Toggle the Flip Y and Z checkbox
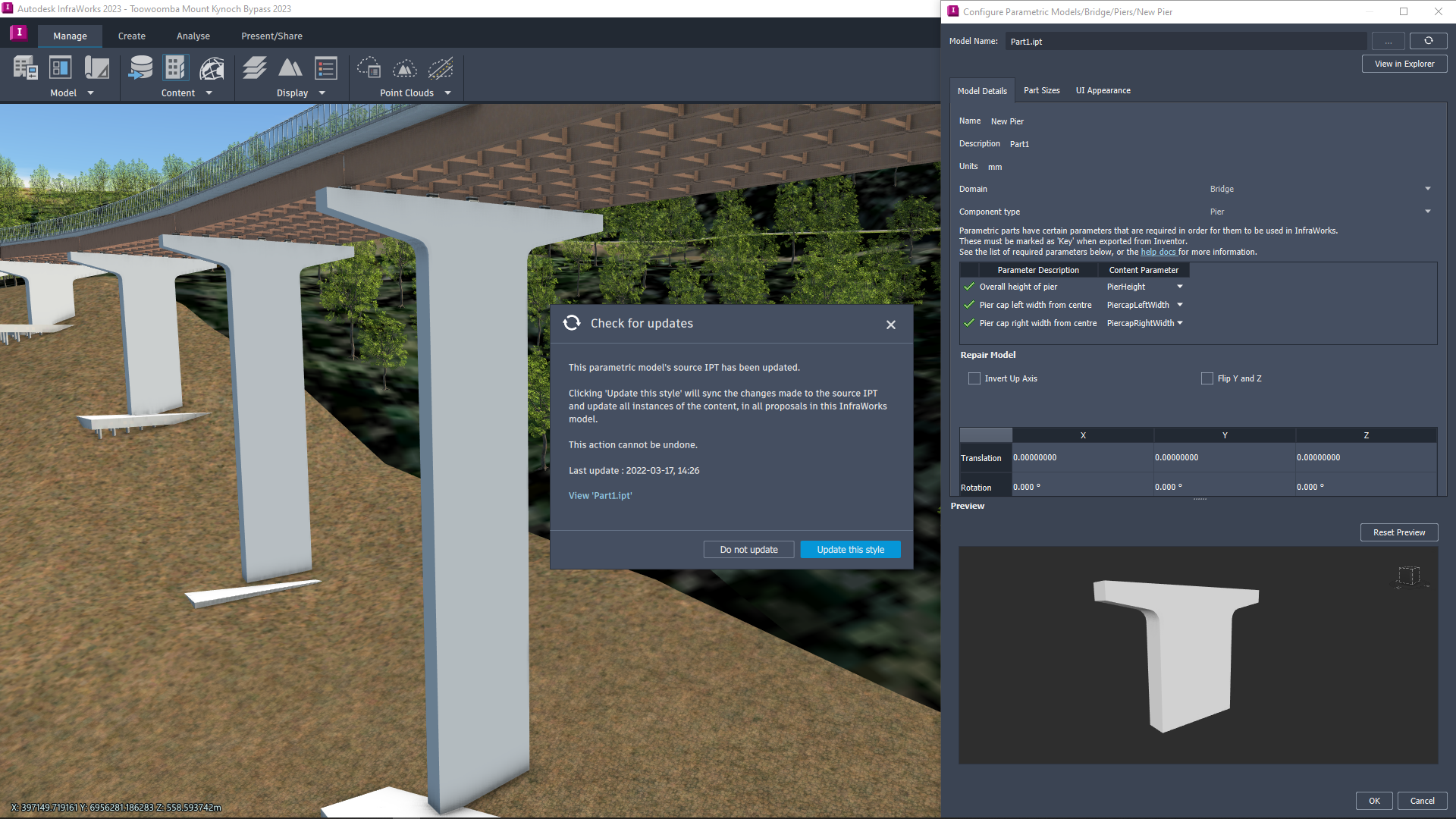Viewport: 1456px width, 819px height. tap(1207, 378)
